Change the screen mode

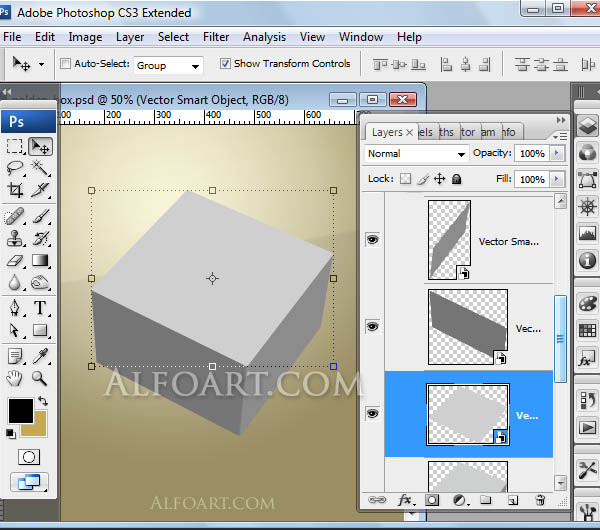tap(29, 482)
